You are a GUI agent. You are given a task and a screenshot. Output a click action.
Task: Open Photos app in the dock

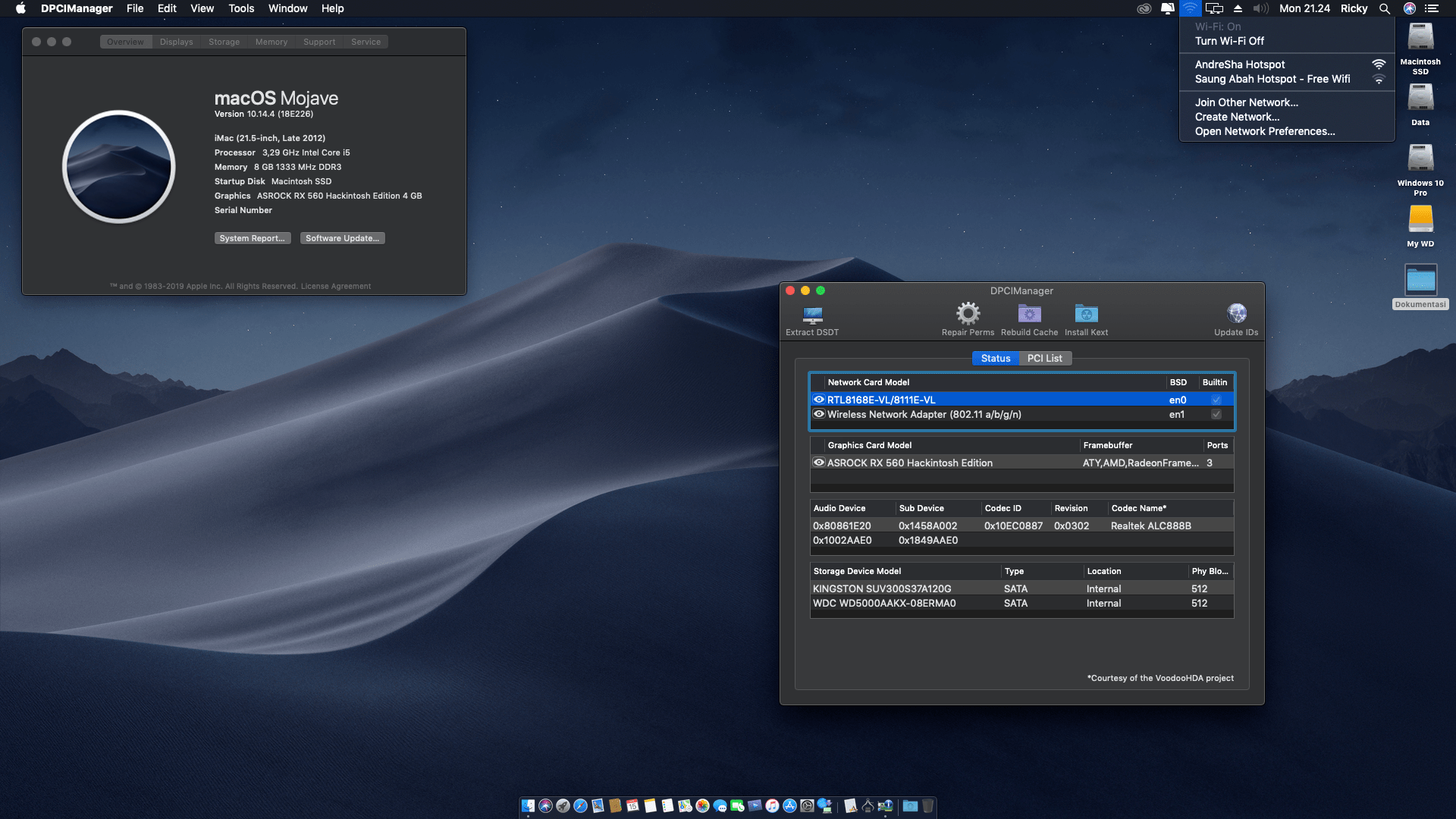(x=702, y=805)
